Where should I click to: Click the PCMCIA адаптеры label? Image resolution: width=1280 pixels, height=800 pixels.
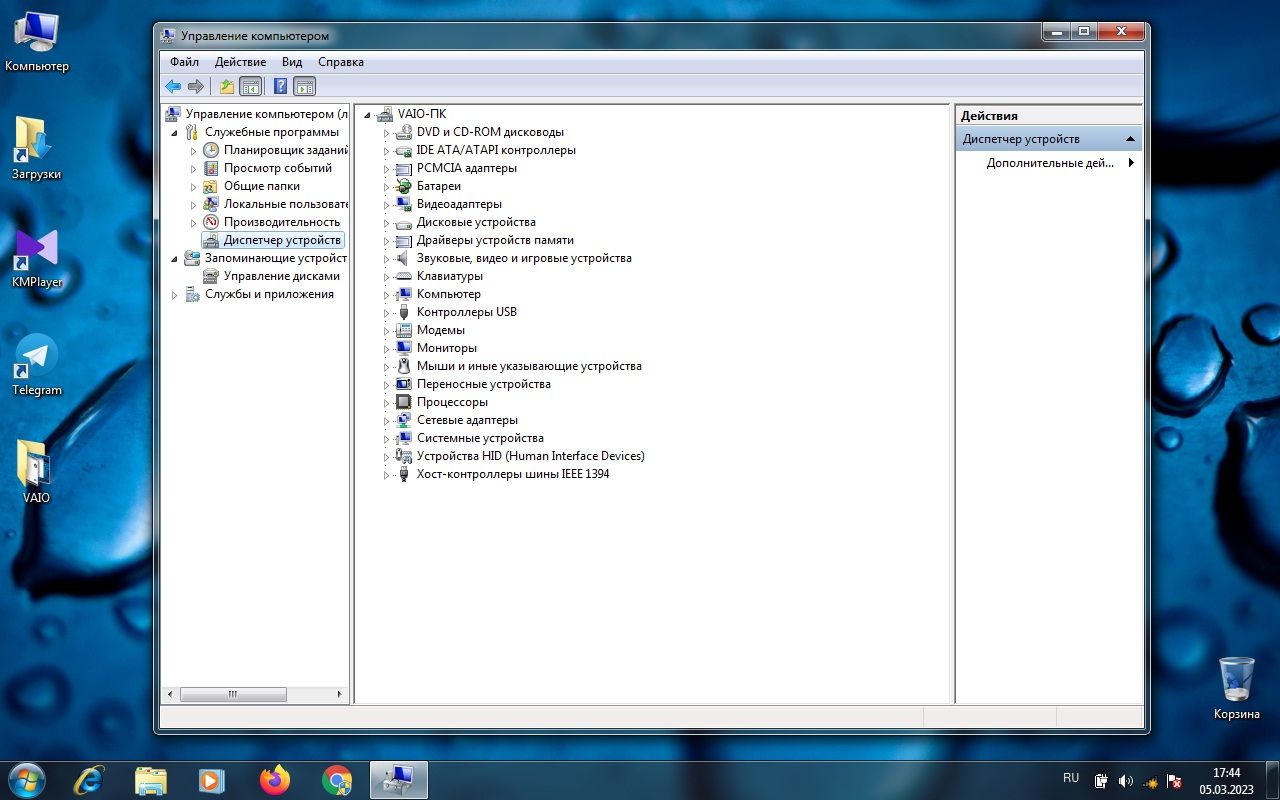[467, 168]
